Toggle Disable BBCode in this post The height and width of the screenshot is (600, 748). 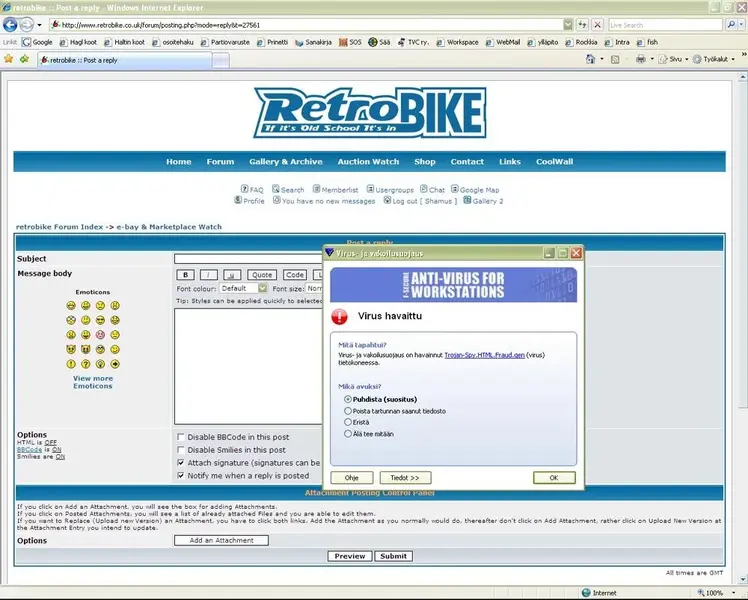180,436
